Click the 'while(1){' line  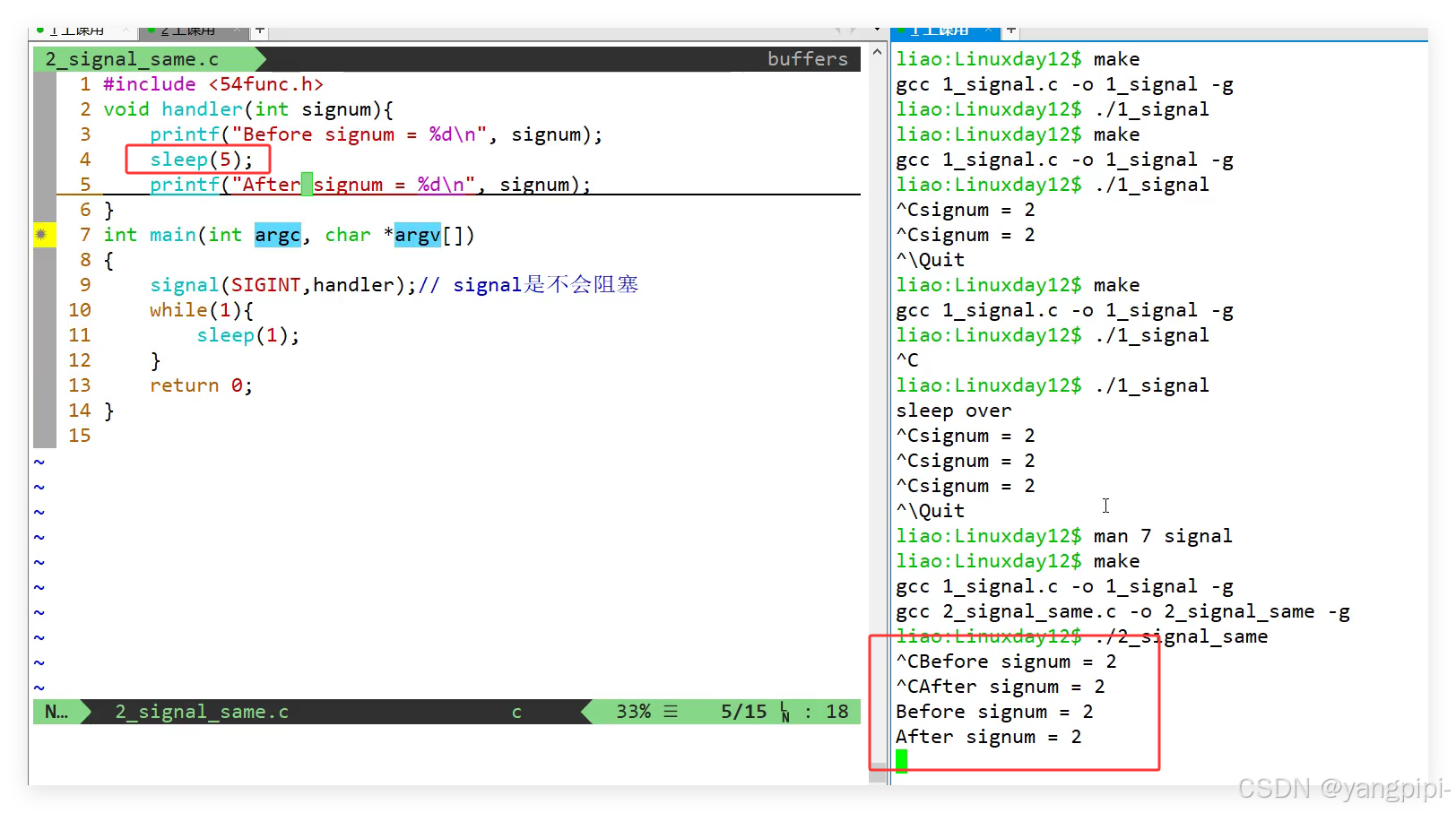201,310
